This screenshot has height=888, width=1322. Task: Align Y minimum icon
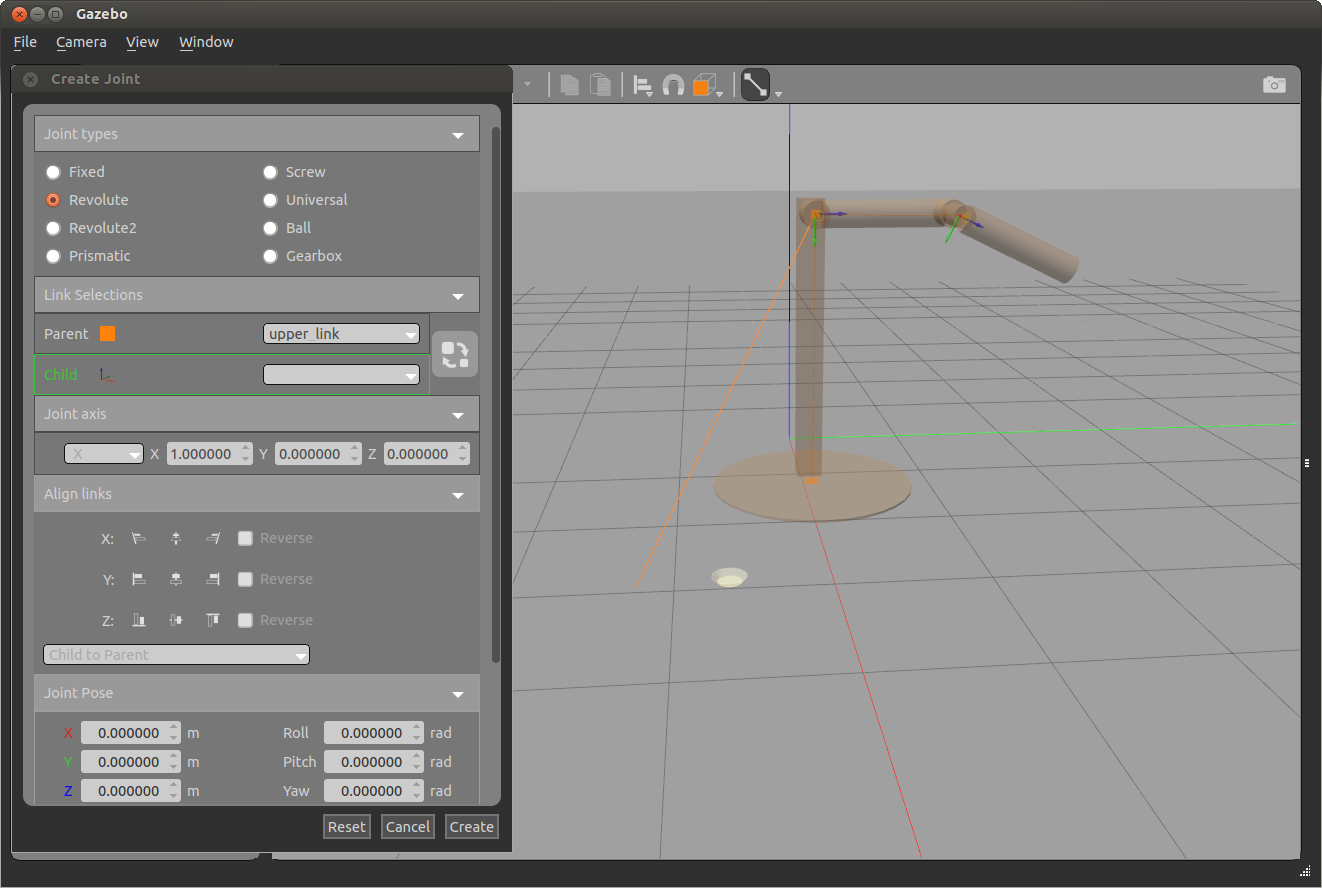139,579
